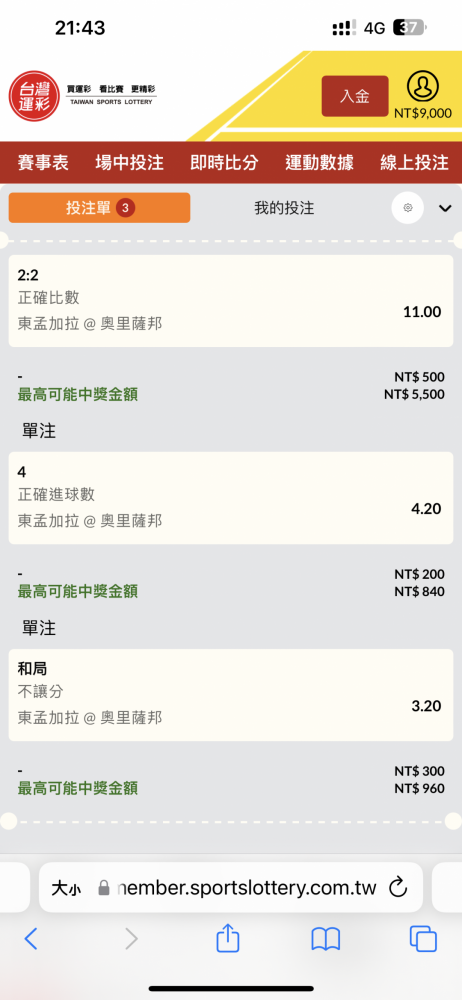The width and height of the screenshot is (462, 1000).
Task: Open Safari bookmarks book icon
Action: click(x=325, y=939)
